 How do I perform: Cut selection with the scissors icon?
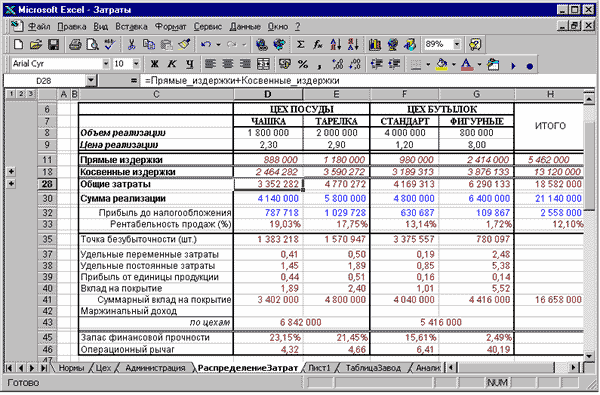(x=131, y=45)
